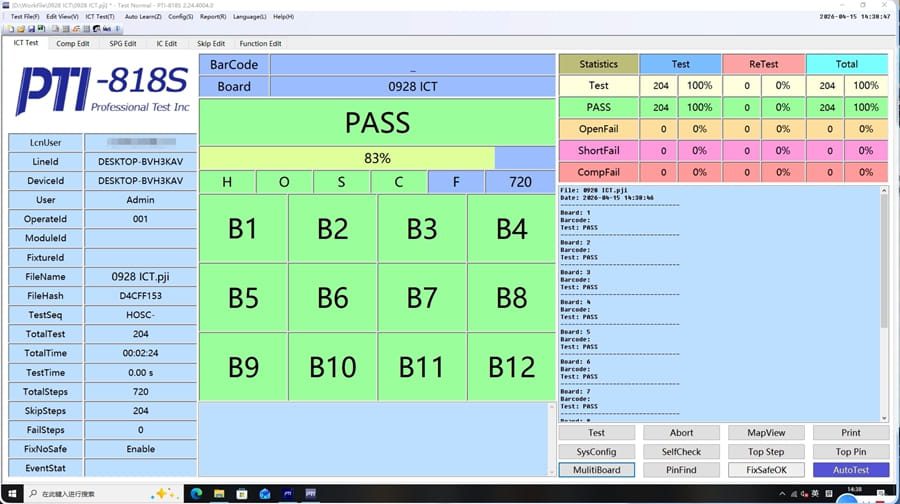Viewport: 900px width, 504px height.
Task: Open the Language(L) menu
Action: [x=249, y=17]
